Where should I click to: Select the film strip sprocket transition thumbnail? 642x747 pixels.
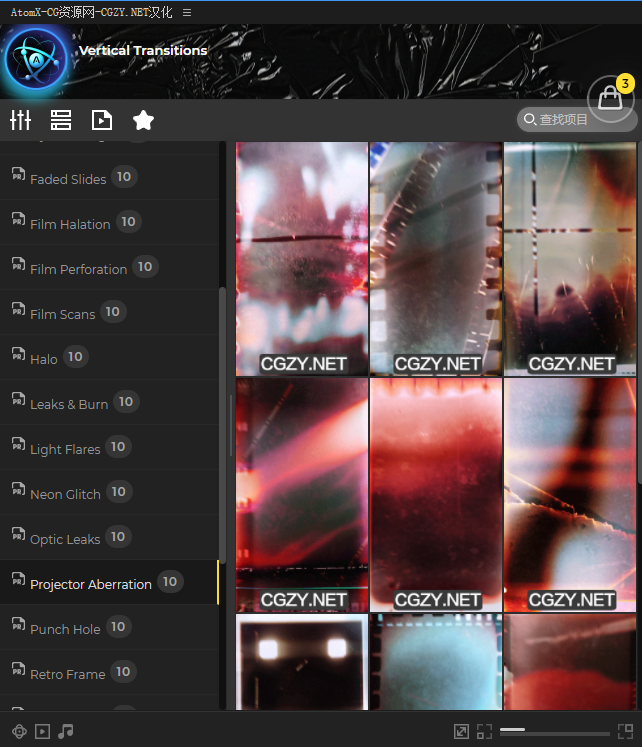coord(436,259)
